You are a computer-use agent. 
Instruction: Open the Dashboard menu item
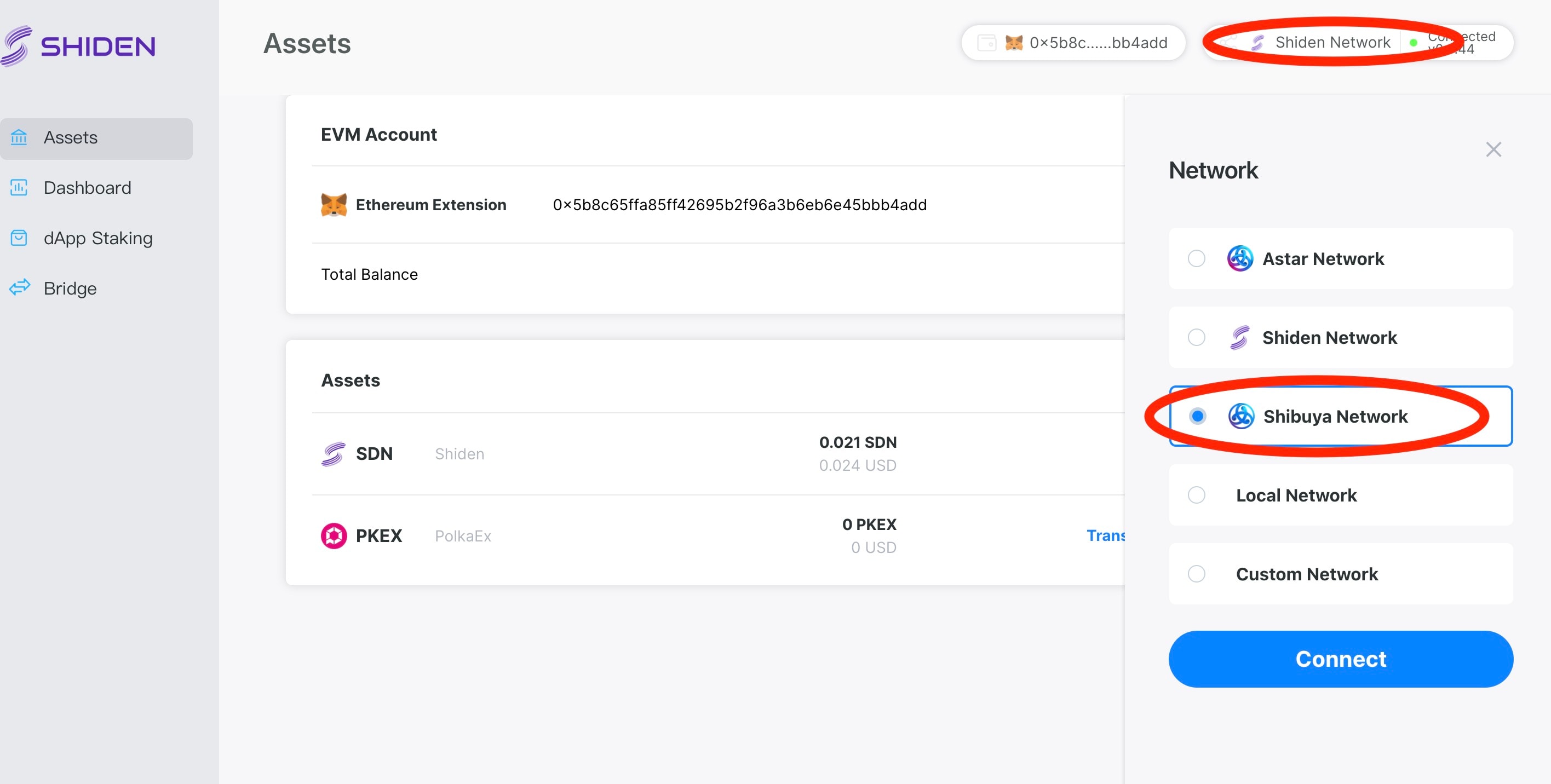pos(87,188)
